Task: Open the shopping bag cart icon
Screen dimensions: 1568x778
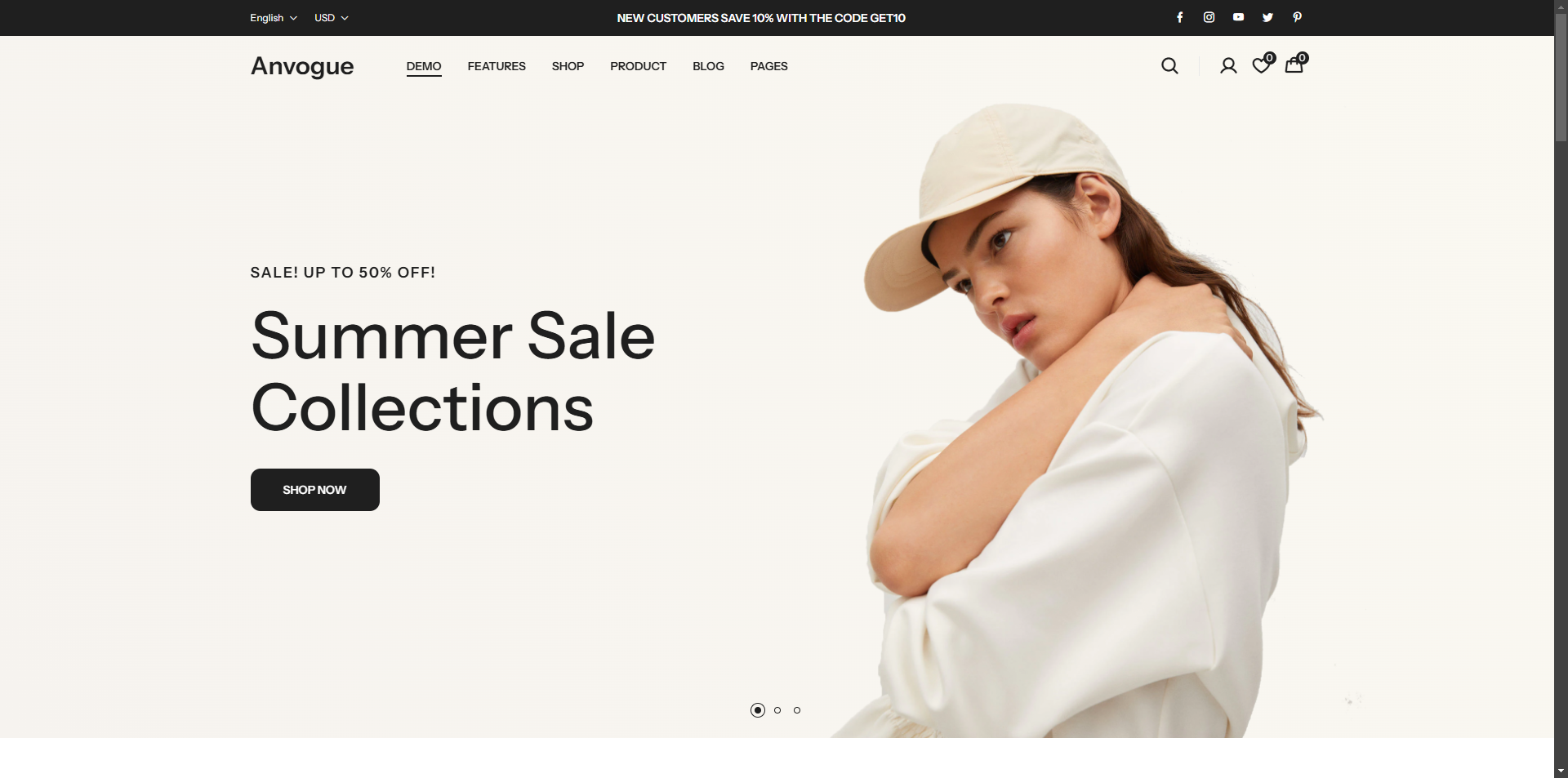Action: click(1294, 65)
